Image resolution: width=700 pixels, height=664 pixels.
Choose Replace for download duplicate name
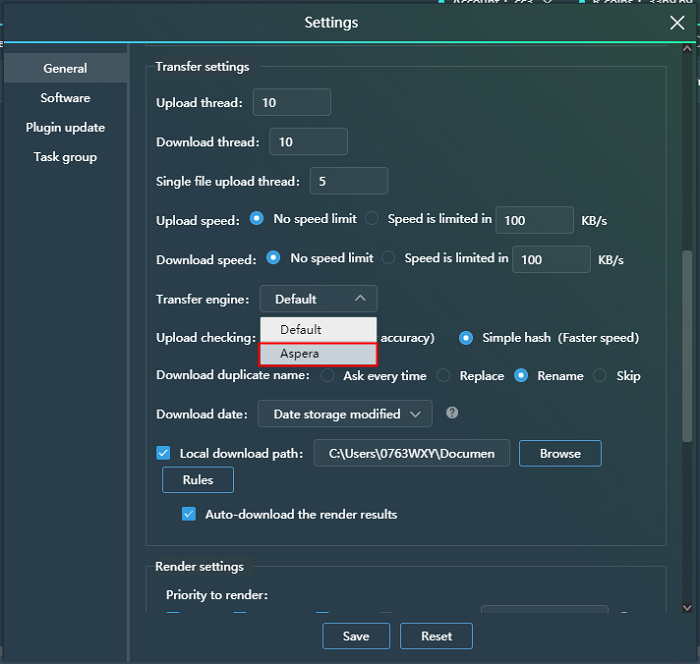point(447,376)
